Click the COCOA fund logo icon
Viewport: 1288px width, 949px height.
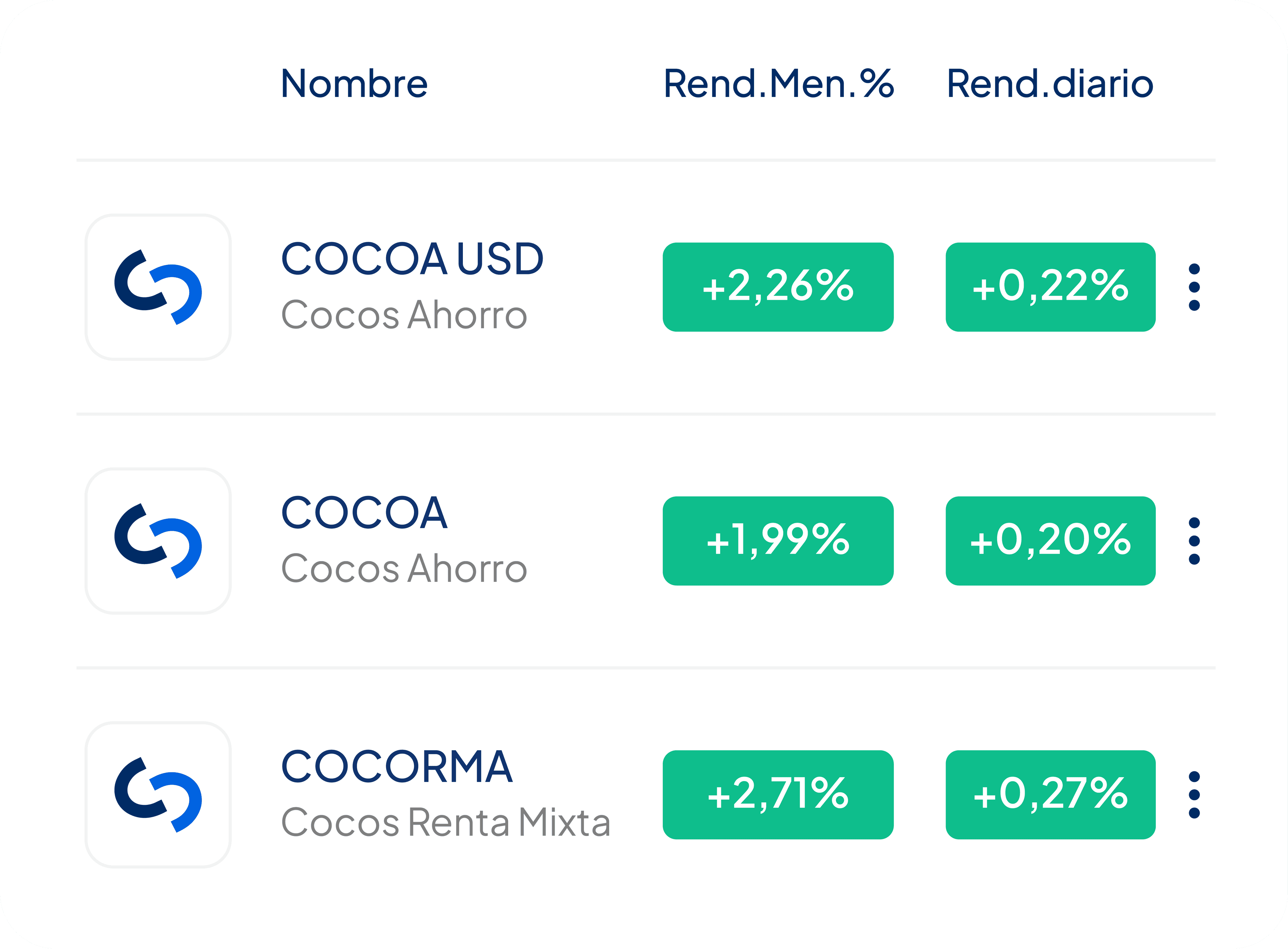click(158, 541)
